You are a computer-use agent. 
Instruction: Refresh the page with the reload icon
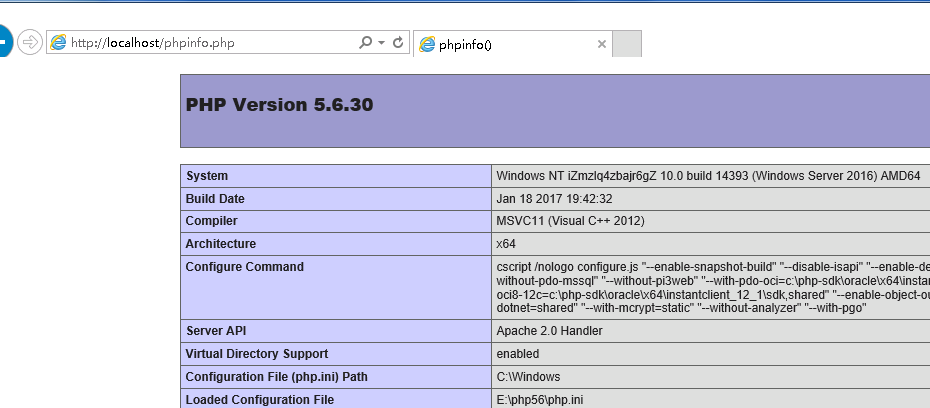click(398, 42)
